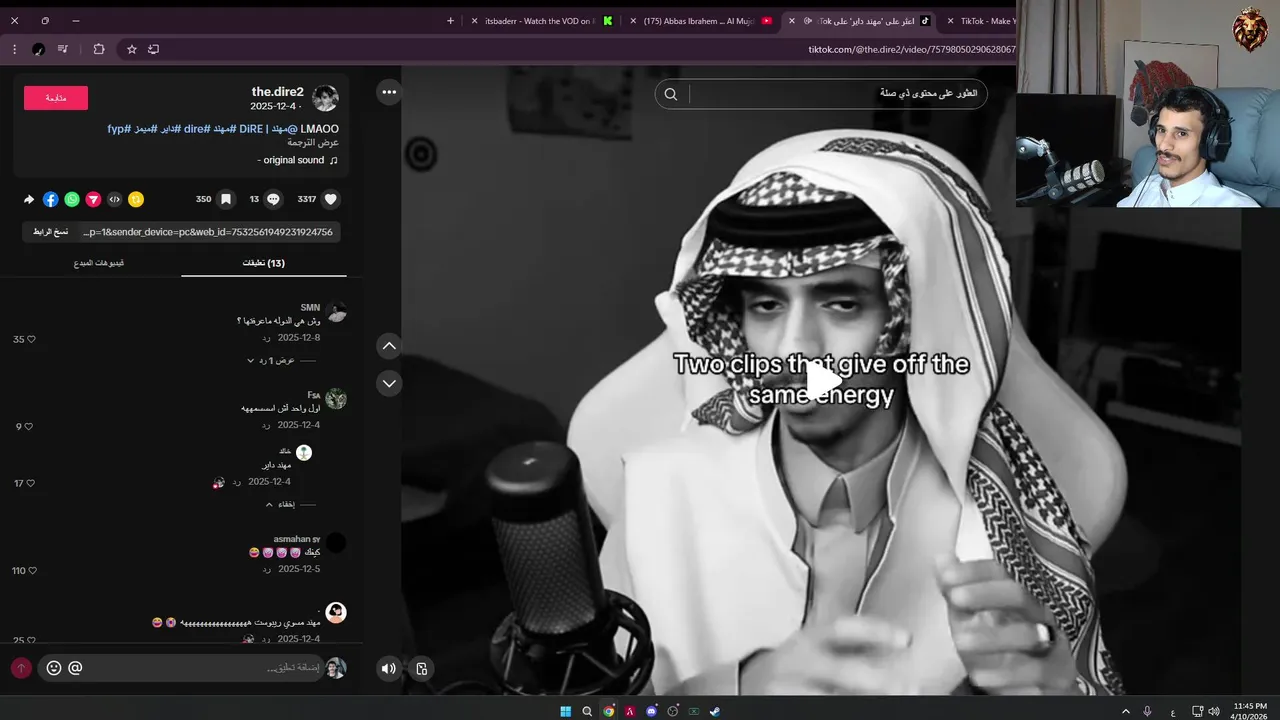
Task: Reply to asmahan sy's comment
Action: pos(267,569)
